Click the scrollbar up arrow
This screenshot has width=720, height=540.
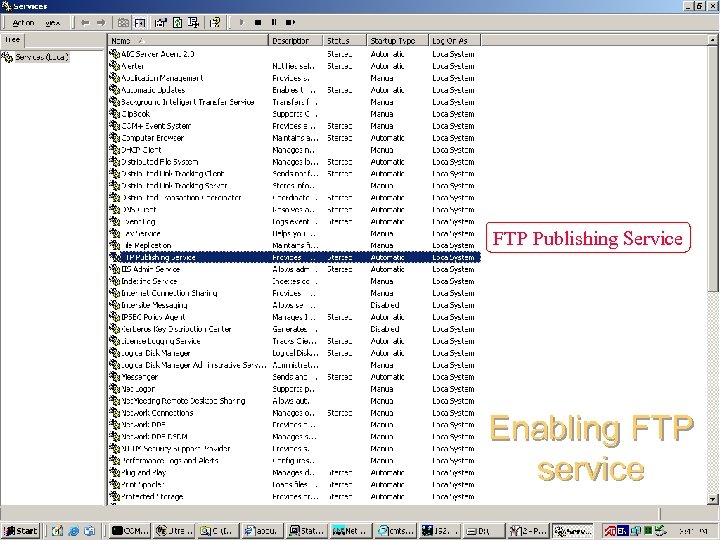click(x=712, y=40)
